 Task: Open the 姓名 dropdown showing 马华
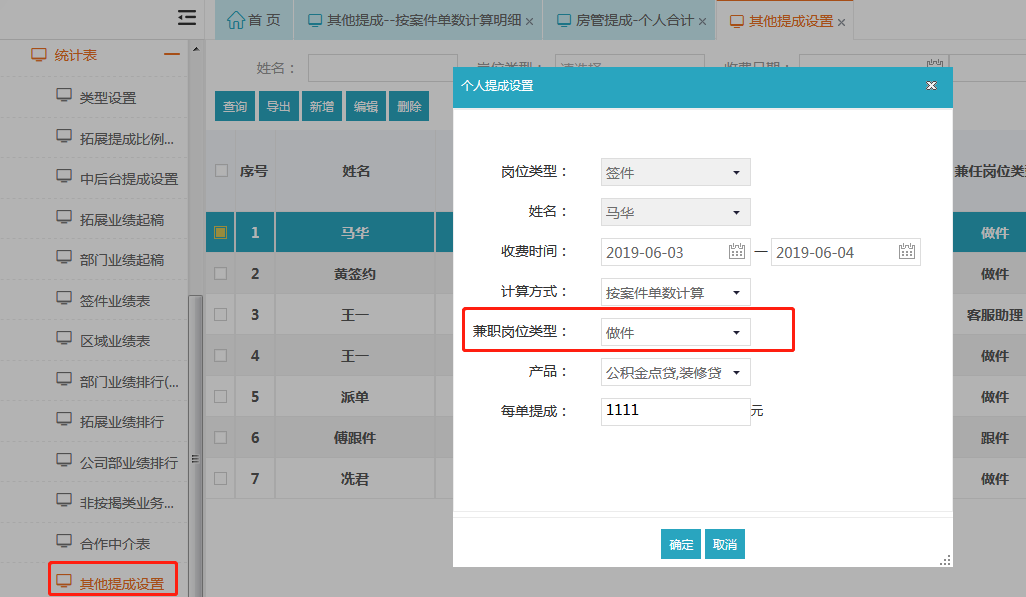(675, 212)
